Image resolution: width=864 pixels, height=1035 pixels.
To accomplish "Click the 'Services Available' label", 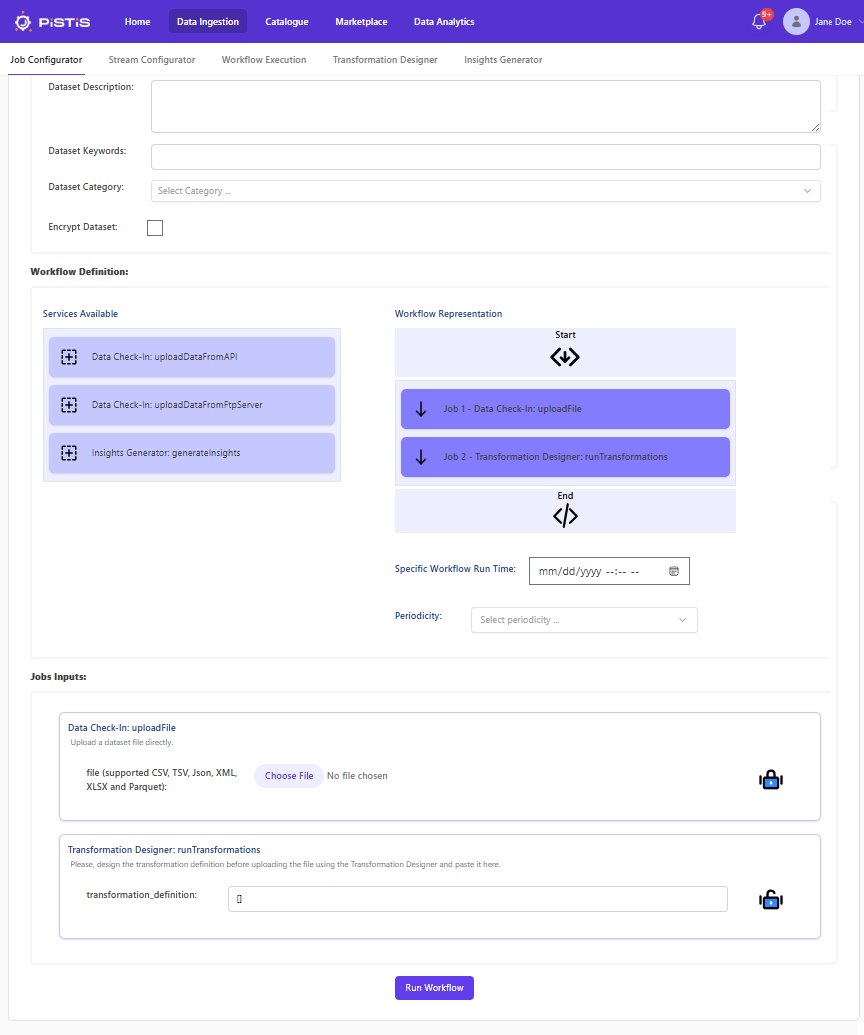I will pyautogui.click(x=81, y=314).
